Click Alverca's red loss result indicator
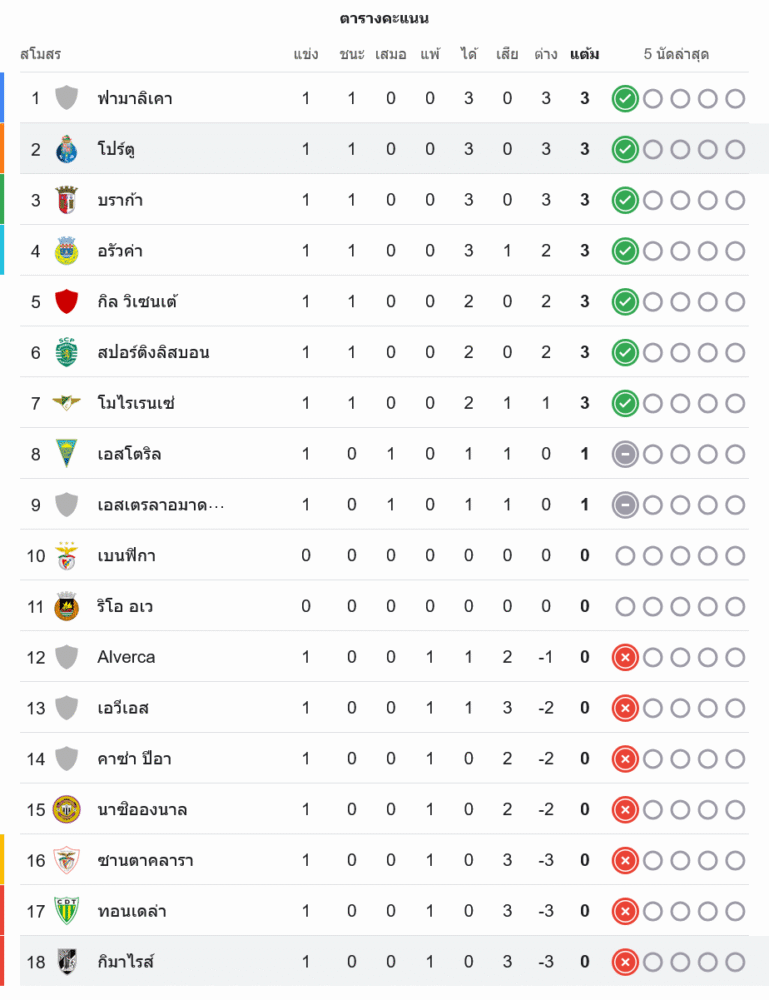This screenshot has height=1000, width=769. tap(625, 657)
